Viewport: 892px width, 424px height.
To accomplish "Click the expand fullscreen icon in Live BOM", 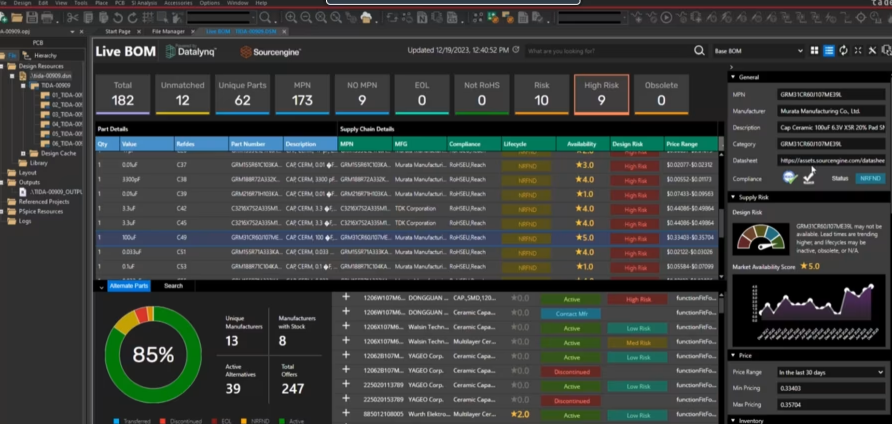I will click(858, 51).
